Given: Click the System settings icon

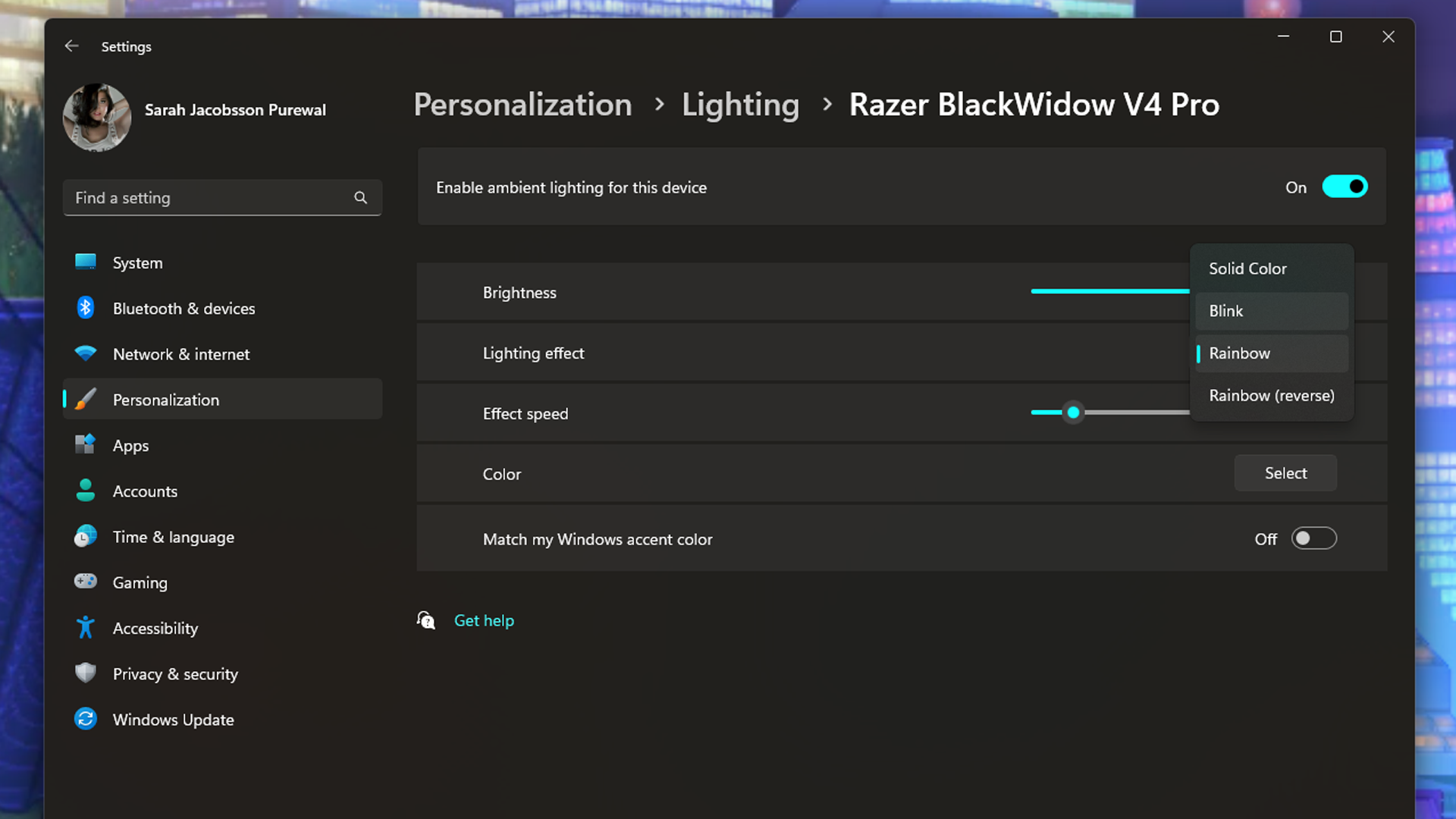Looking at the screenshot, I should coord(85,263).
